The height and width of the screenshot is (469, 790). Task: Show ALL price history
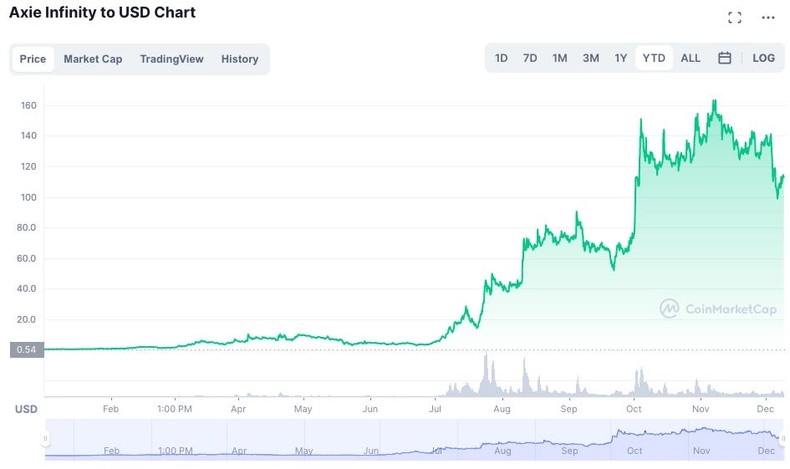(691, 58)
